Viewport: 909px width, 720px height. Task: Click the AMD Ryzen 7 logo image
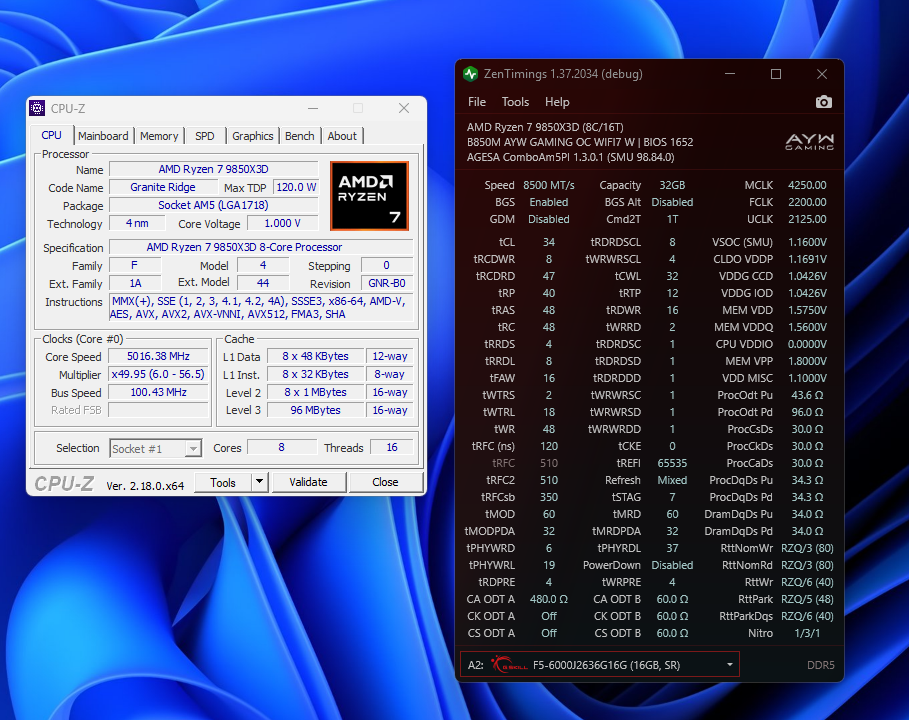click(369, 196)
